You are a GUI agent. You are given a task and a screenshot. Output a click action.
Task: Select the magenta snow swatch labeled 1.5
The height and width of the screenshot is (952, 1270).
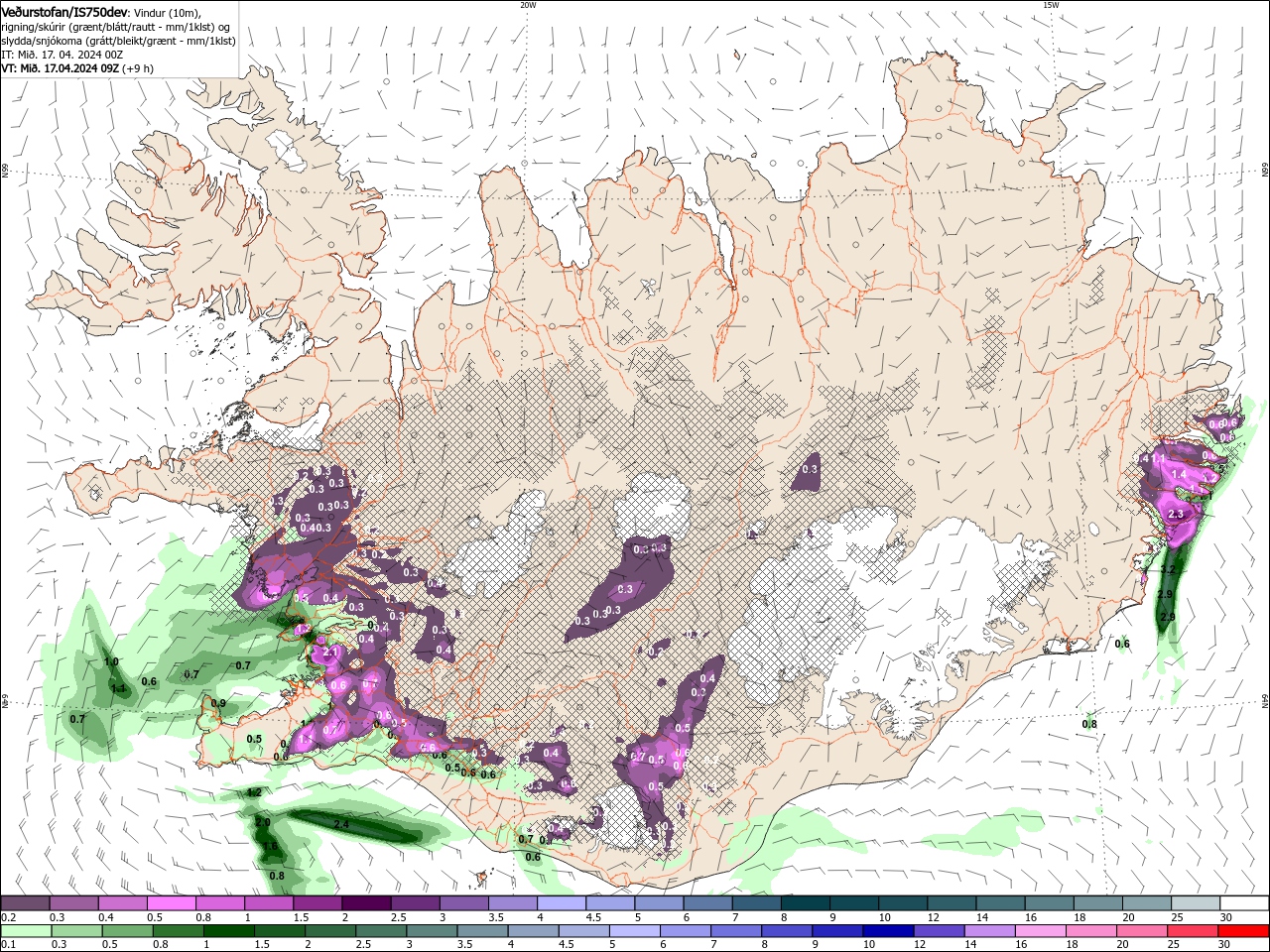pos(318,903)
